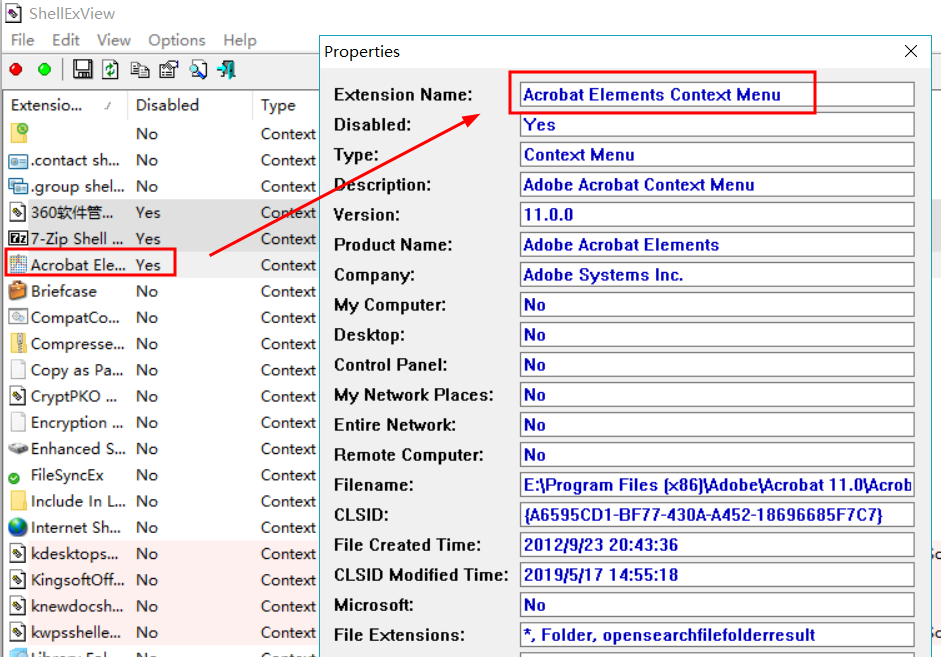Viewport: 941px width, 657px height.
Task: Click the Control Panel value field
Action: pos(717,365)
